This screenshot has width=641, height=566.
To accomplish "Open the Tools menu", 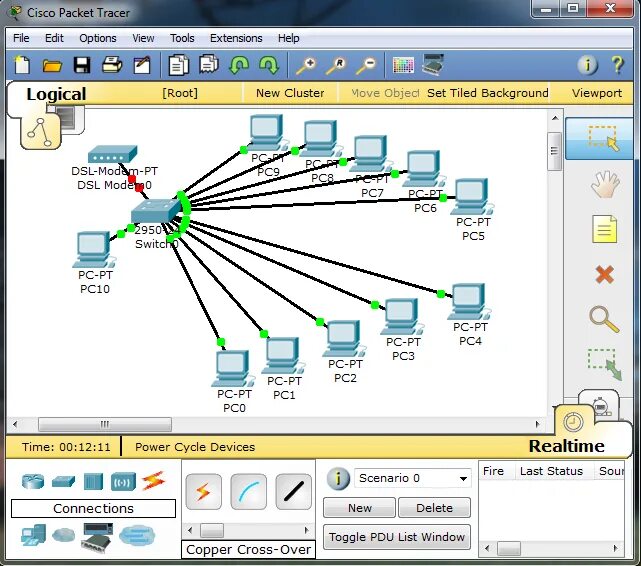I will pyautogui.click(x=182, y=38).
